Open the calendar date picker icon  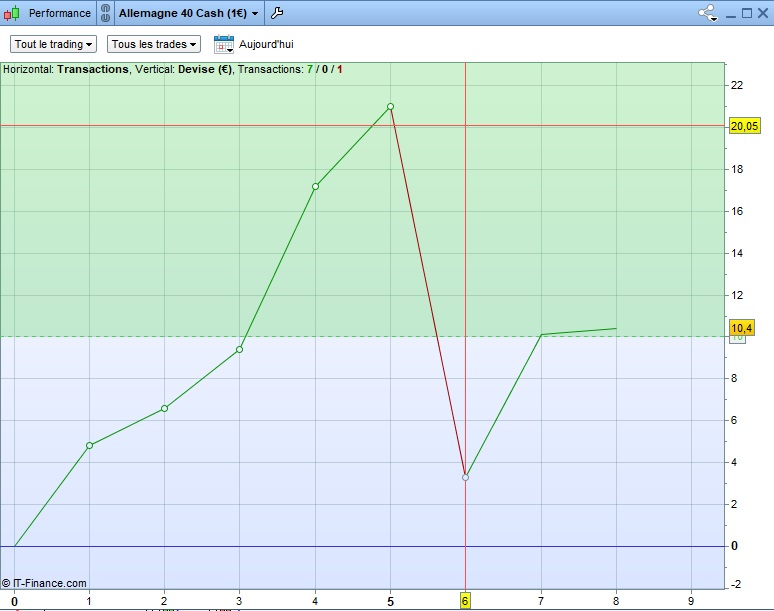click(224, 44)
